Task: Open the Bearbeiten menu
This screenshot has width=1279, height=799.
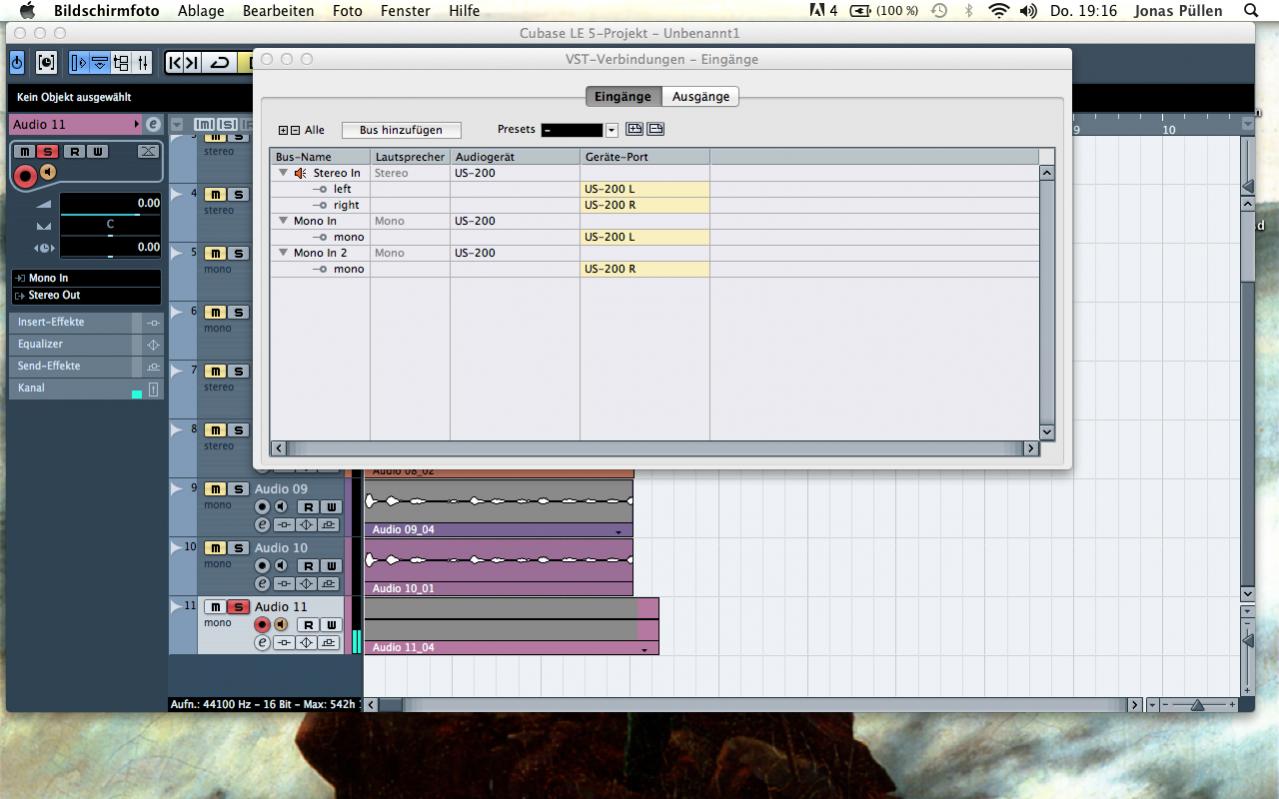Action: [278, 11]
